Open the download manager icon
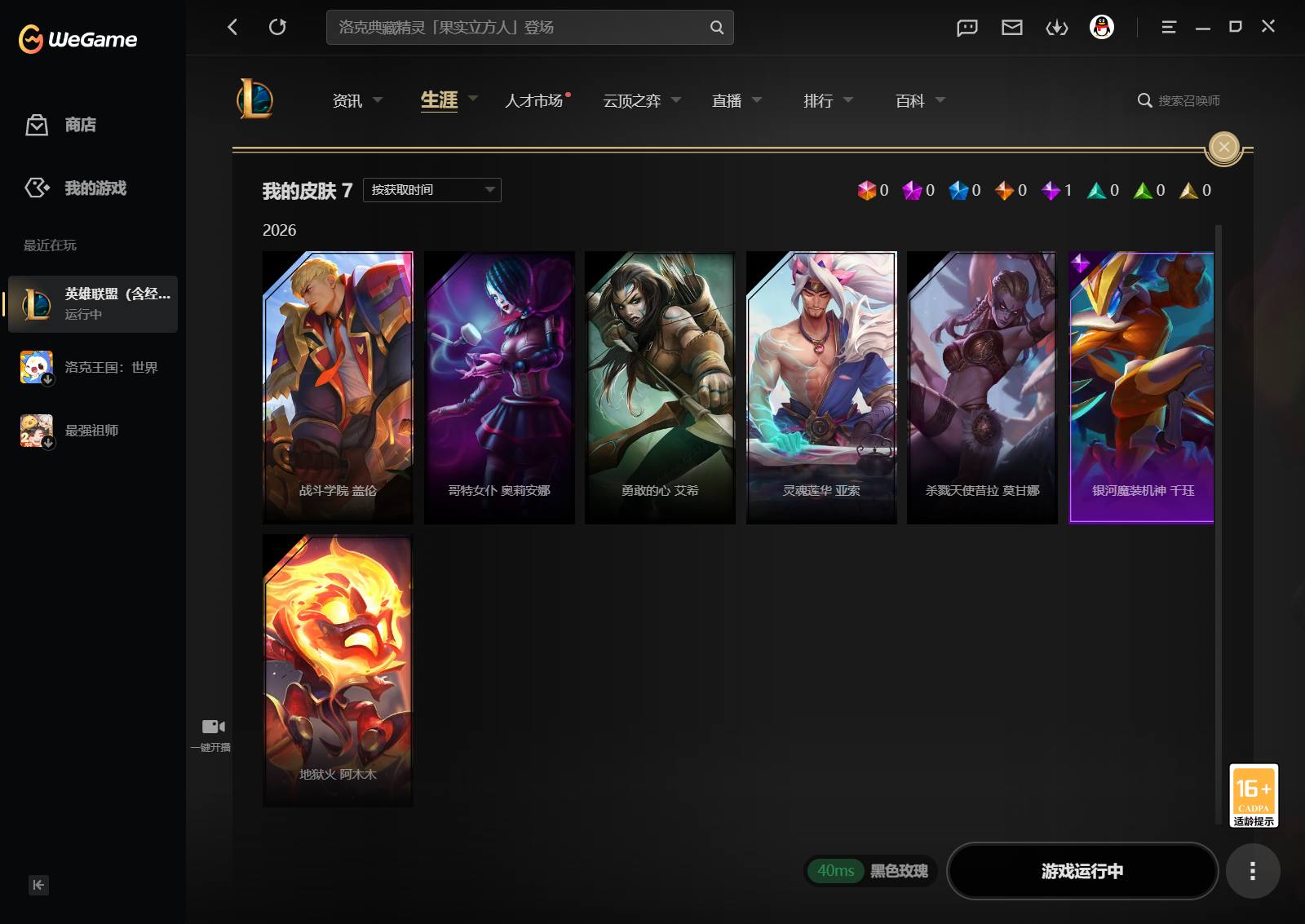Viewport: 1305px width, 924px height. point(1057,28)
